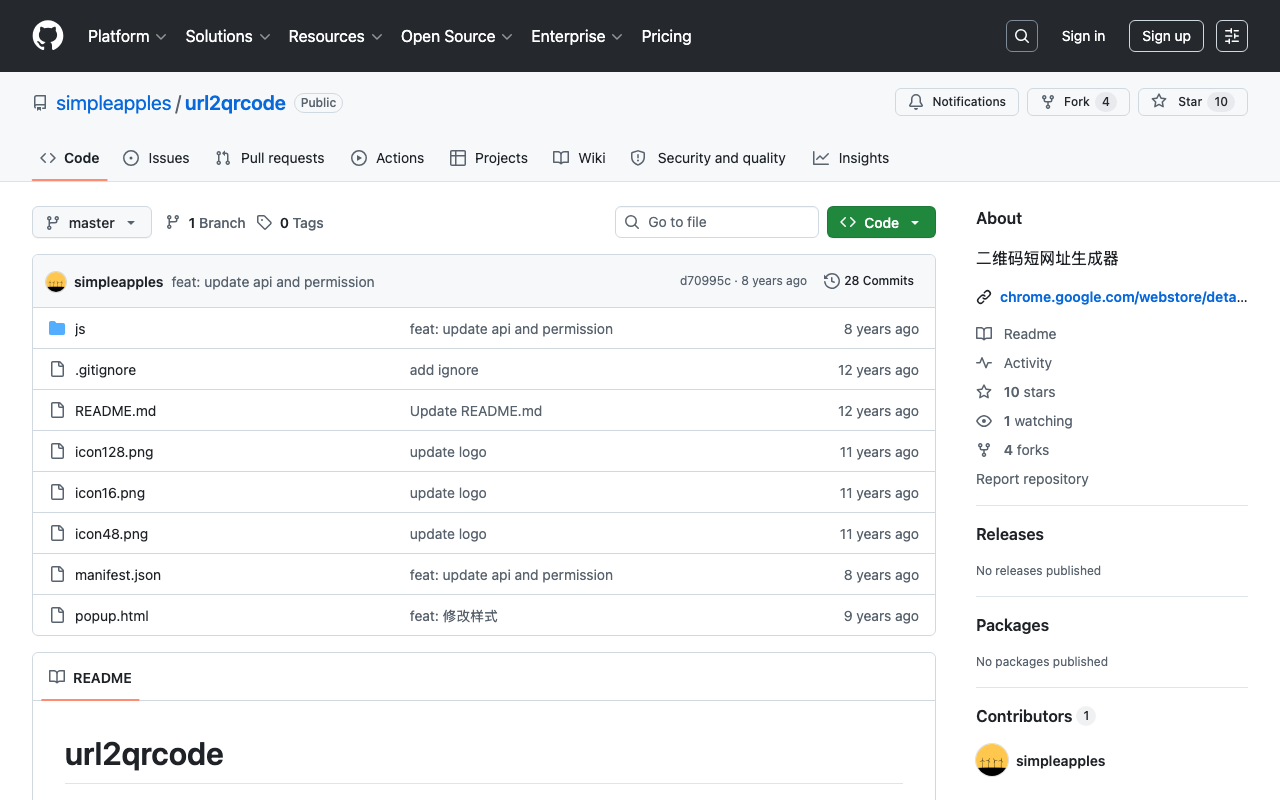
Task: Expand the Resources menu
Action: point(335,36)
